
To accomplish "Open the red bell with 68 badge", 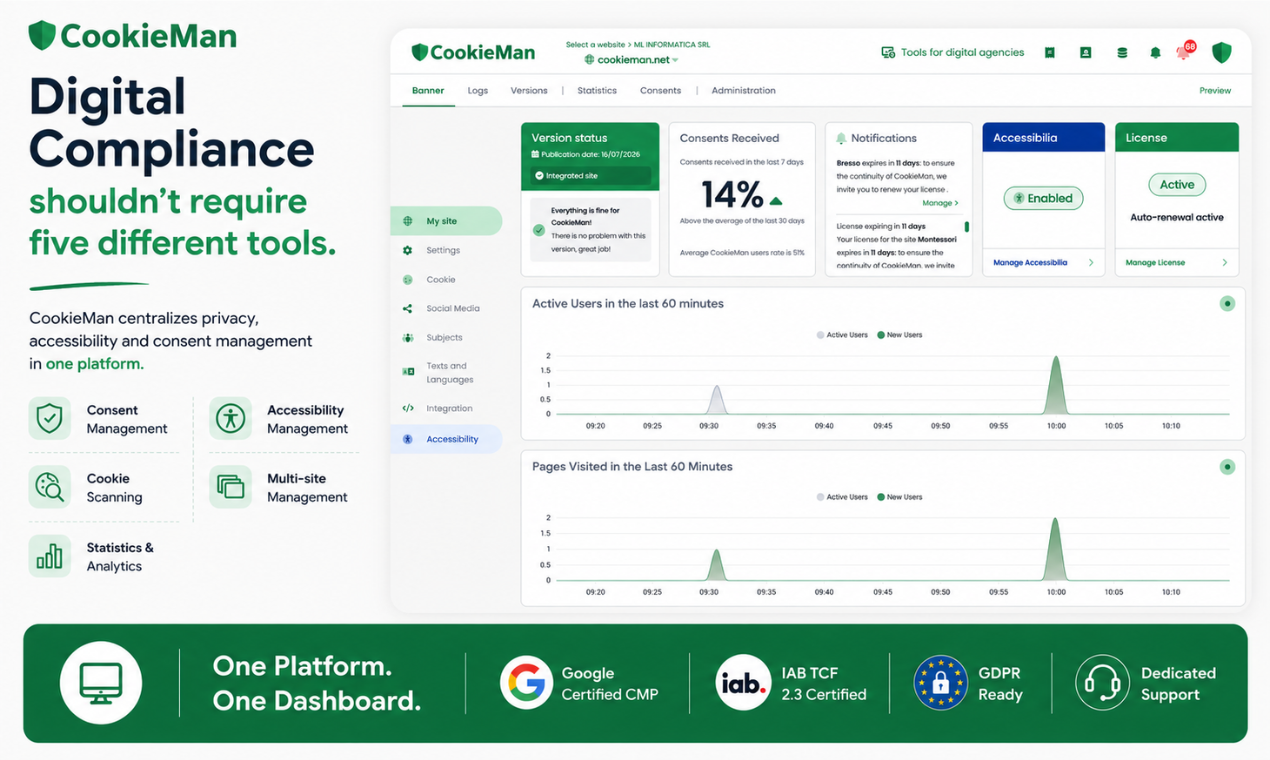I will tap(1185, 50).
